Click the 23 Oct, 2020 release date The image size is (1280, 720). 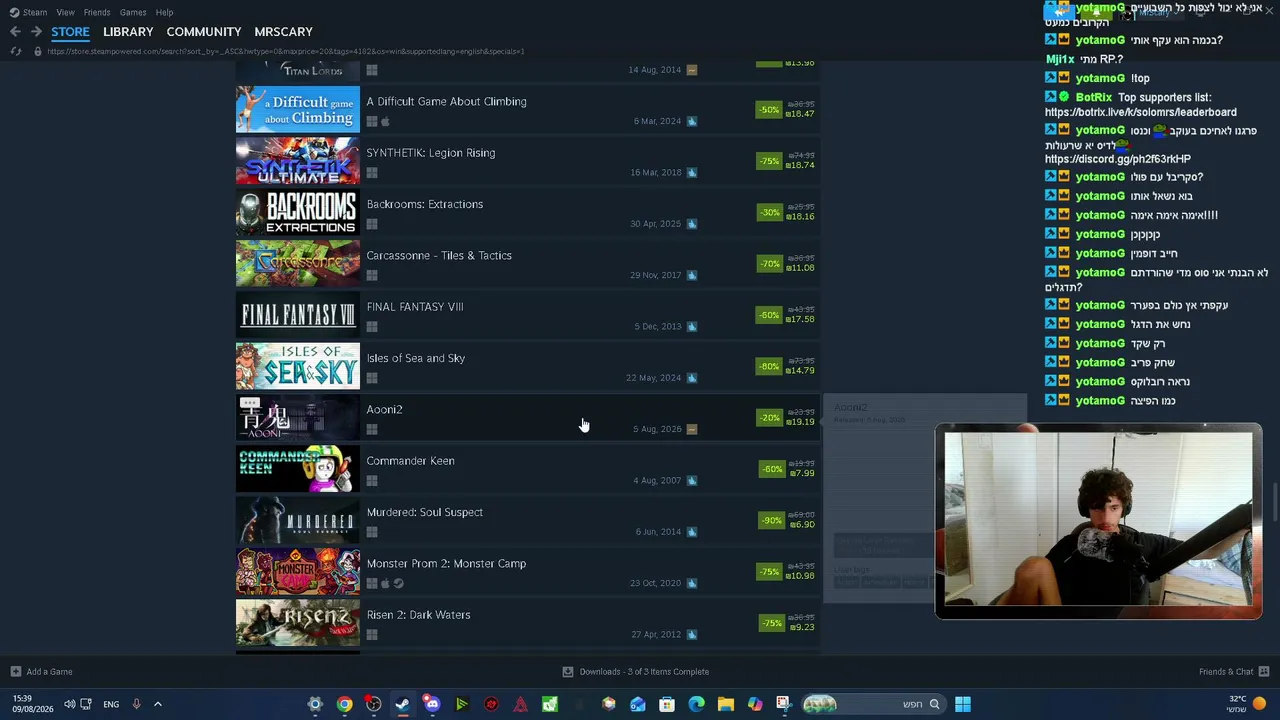656,583
